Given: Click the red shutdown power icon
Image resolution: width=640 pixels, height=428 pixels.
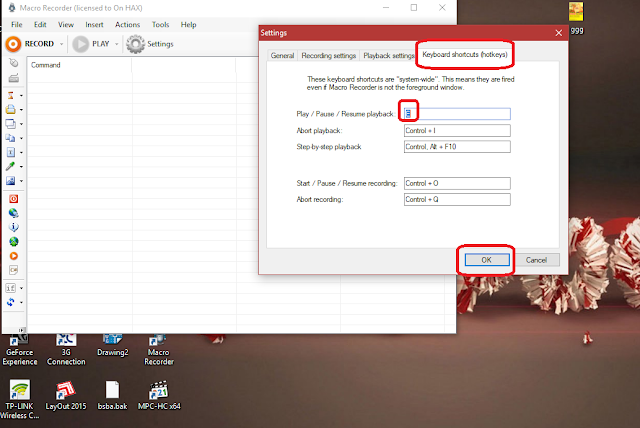Looking at the screenshot, I should (x=13, y=199).
